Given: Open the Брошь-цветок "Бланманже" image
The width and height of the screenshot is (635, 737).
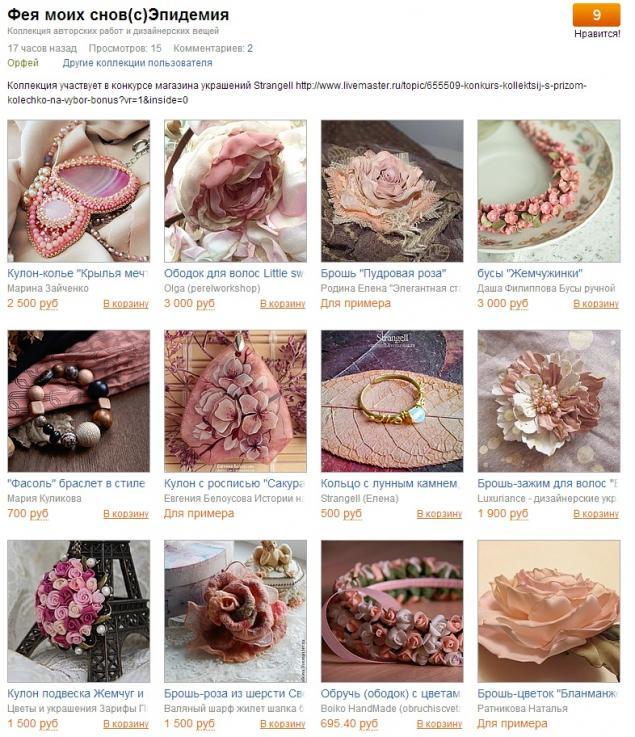Looking at the screenshot, I should pos(549,611).
